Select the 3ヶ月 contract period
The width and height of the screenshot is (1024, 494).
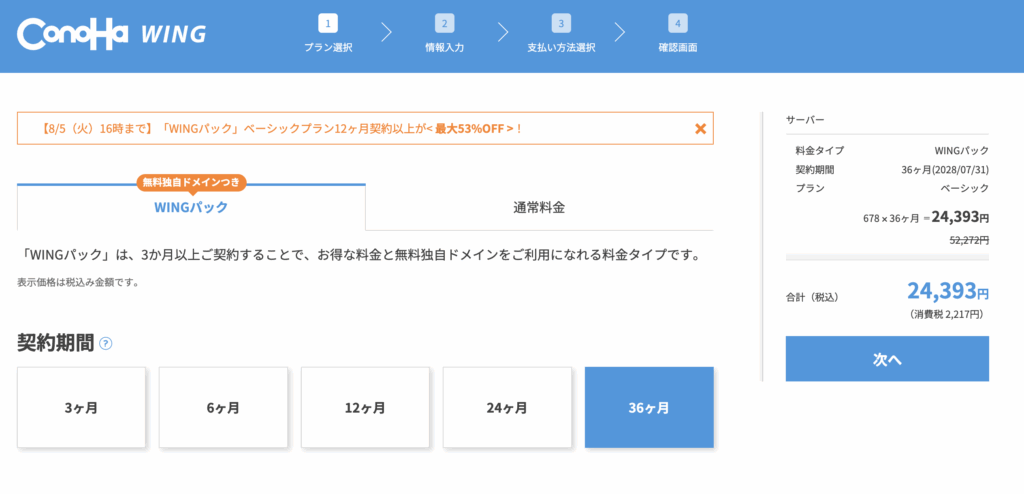click(81, 408)
